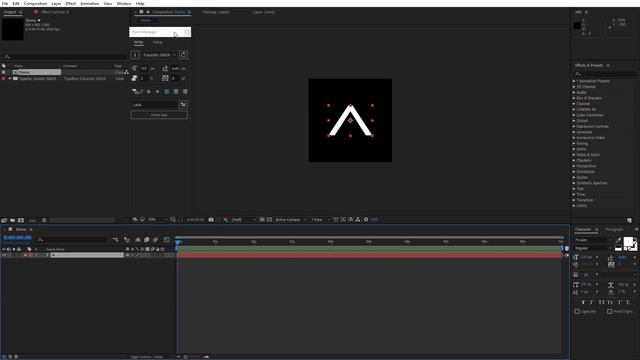Click the Write text button
This screenshot has height=360, width=640.
click(159, 115)
